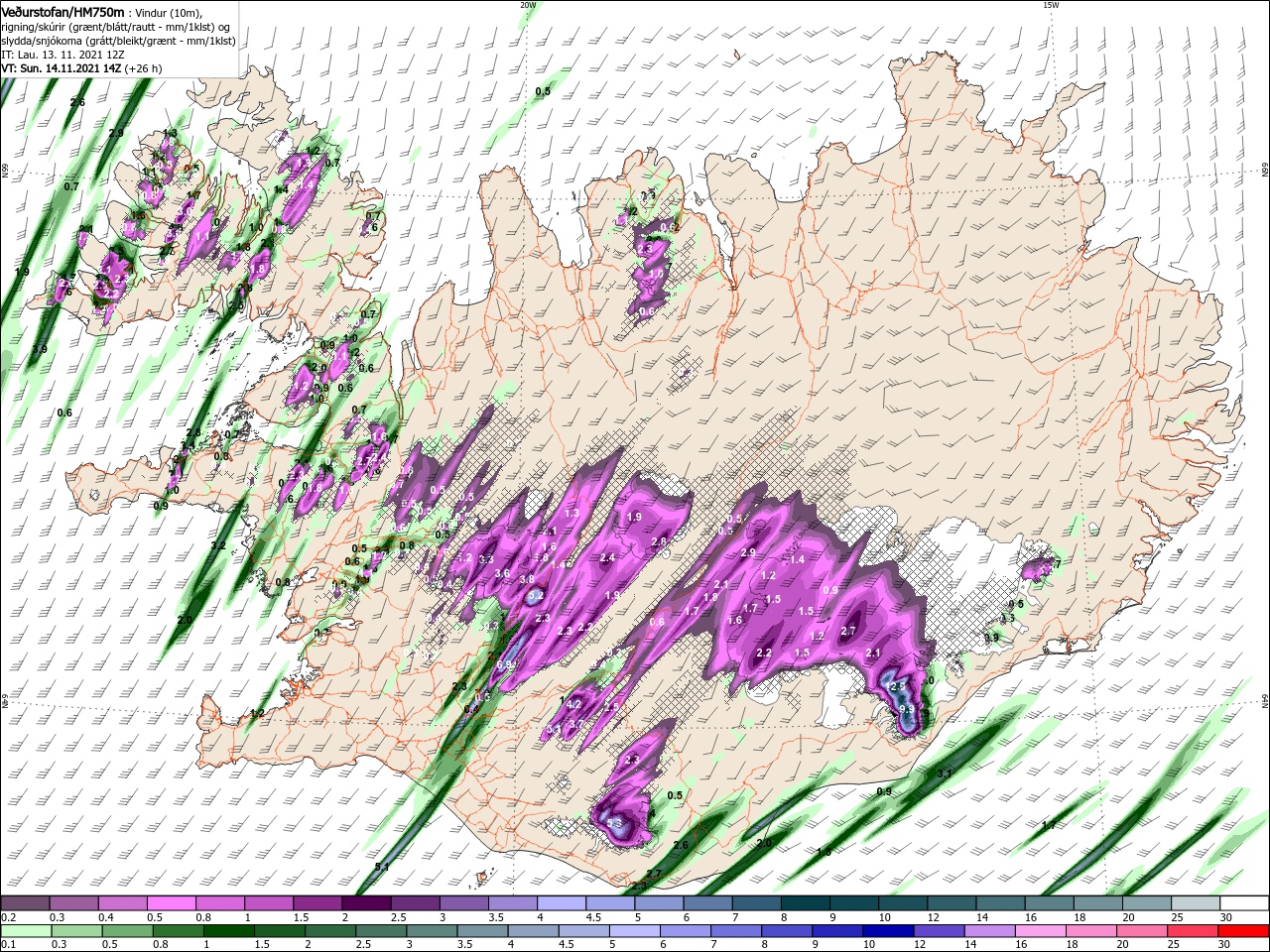Pick the medium green 0.5 swatch in the lower legend
Image resolution: width=1270 pixels, height=952 pixels.
(x=128, y=931)
